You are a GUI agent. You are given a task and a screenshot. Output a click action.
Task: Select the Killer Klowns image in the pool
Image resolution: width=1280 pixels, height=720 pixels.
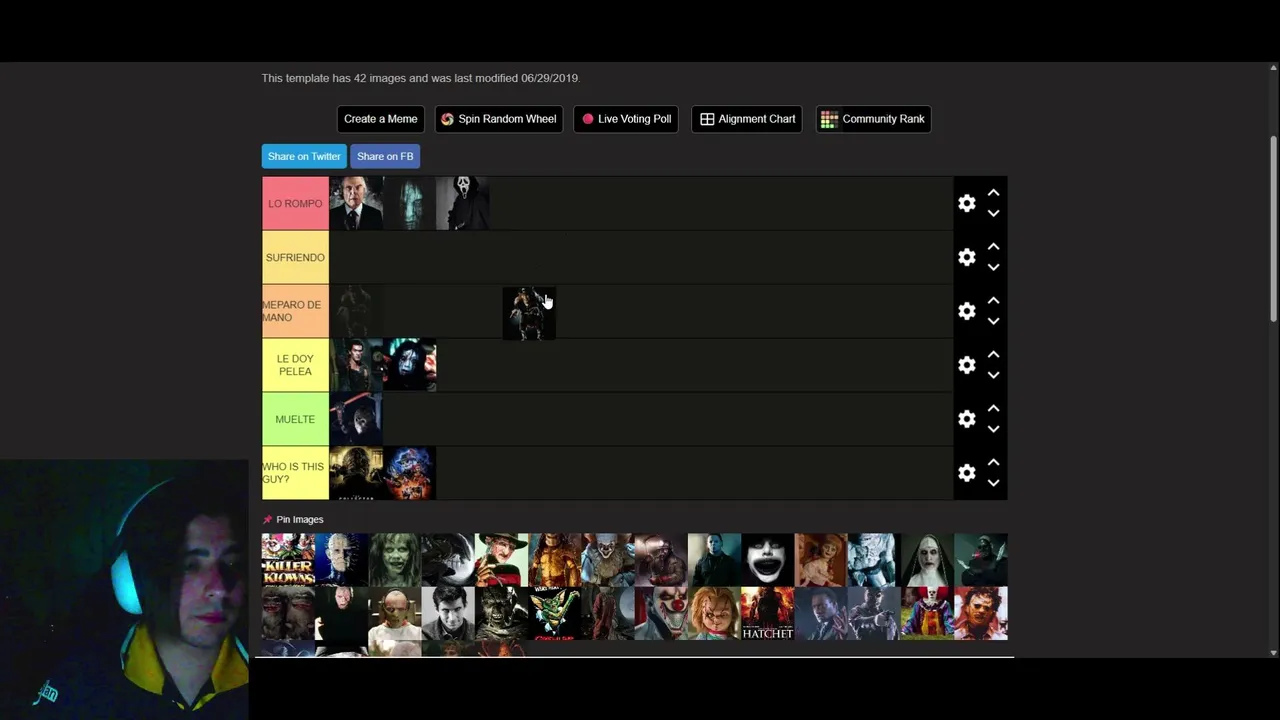tap(288, 560)
